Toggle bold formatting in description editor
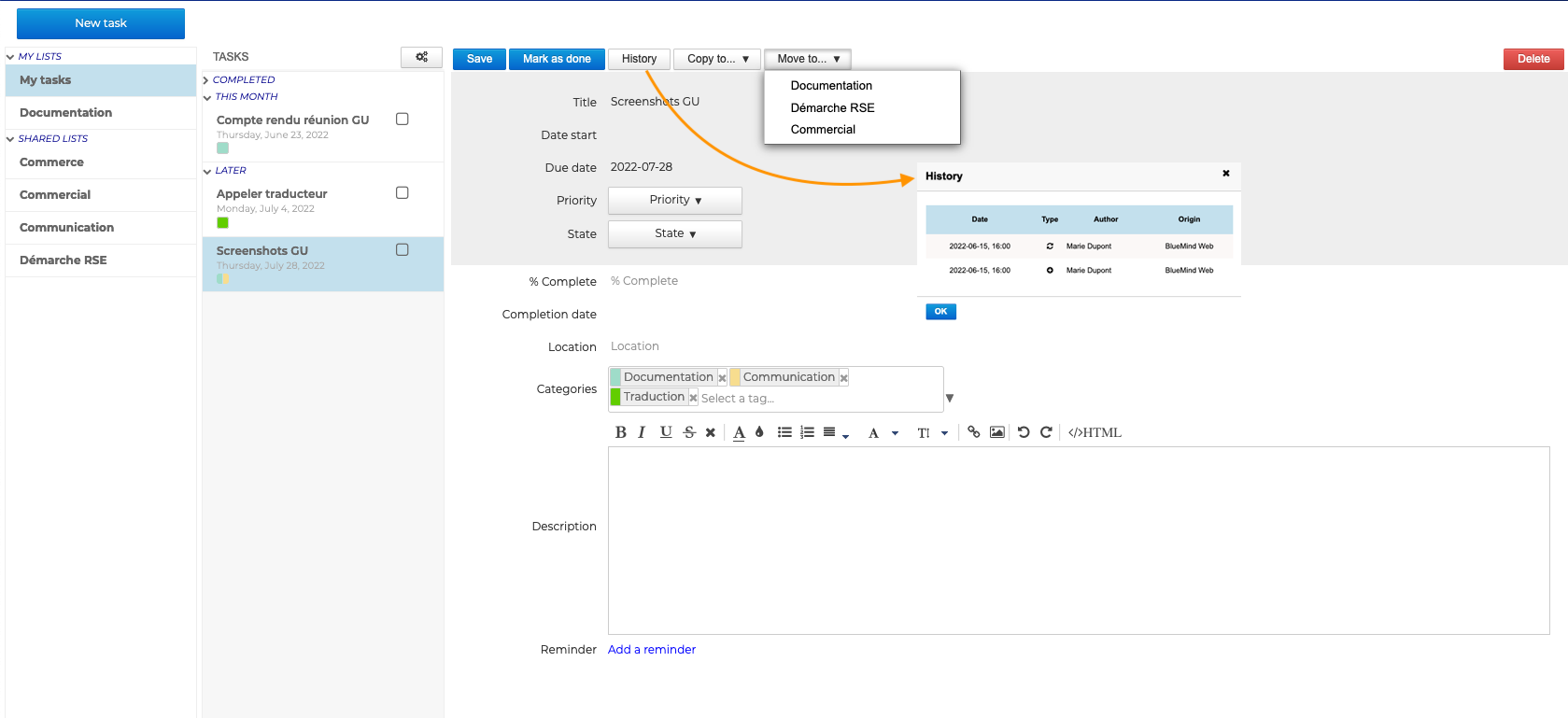The width and height of the screenshot is (1568, 718). (620, 432)
